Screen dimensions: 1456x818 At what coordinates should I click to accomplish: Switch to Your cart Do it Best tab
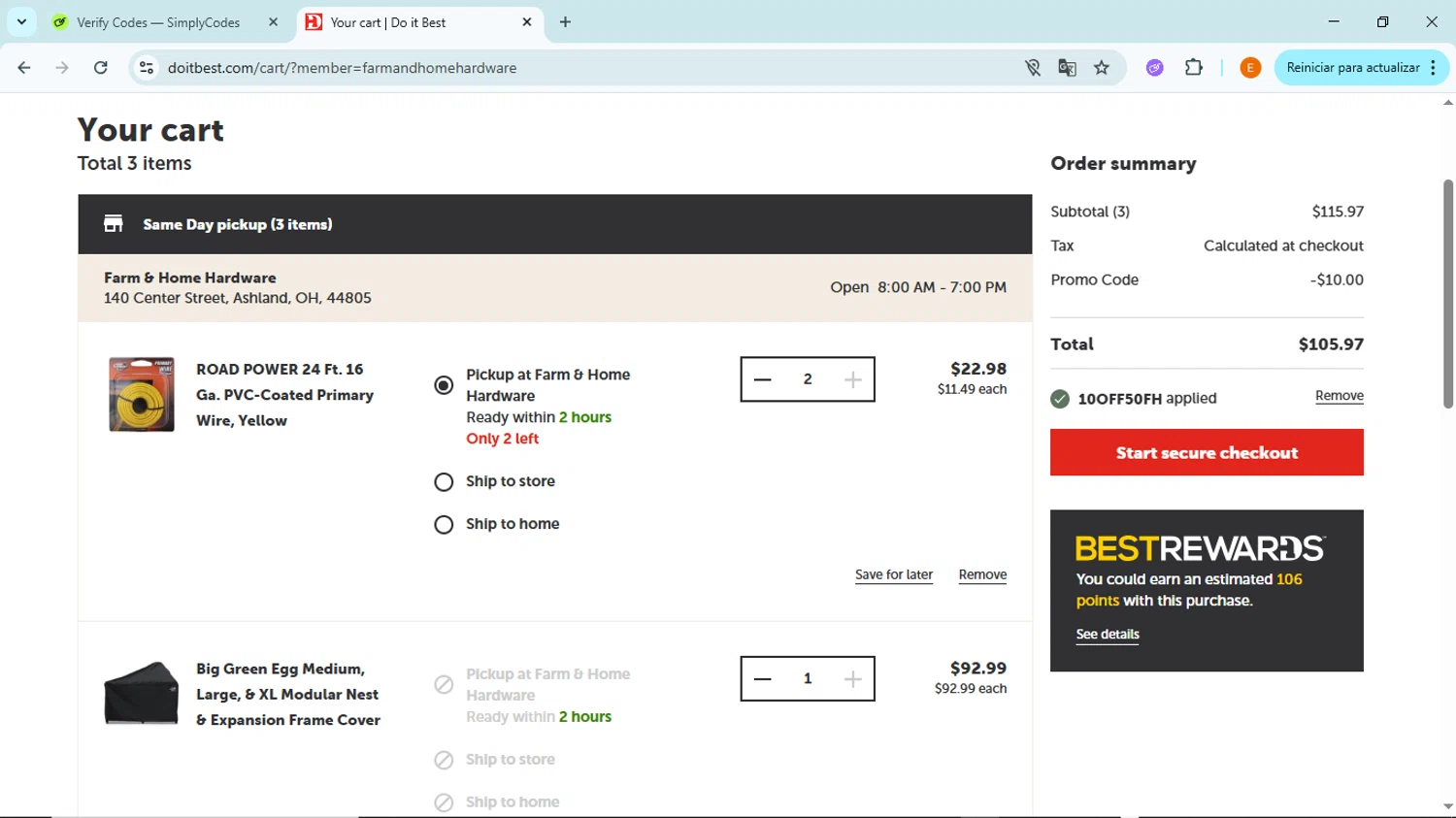click(x=388, y=22)
